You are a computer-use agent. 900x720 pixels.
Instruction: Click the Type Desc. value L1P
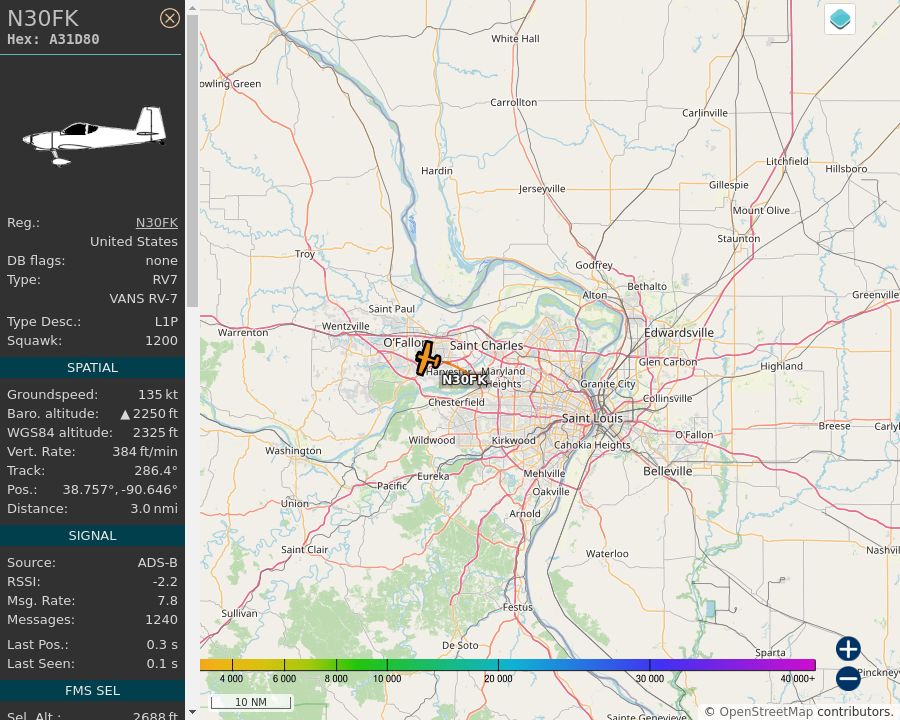(166, 322)
